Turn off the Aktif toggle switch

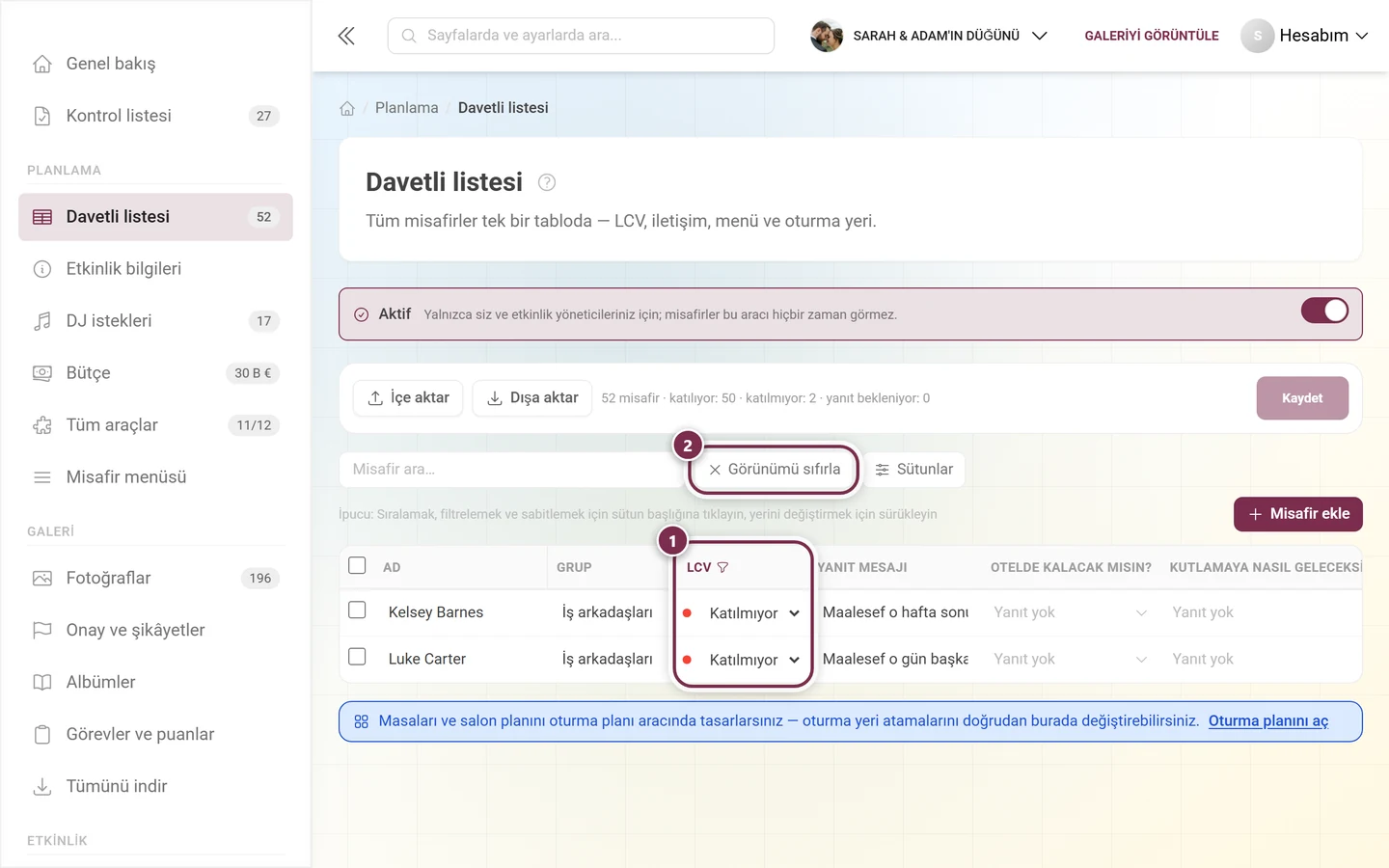pyautogui.click(x=1324, y=311)
